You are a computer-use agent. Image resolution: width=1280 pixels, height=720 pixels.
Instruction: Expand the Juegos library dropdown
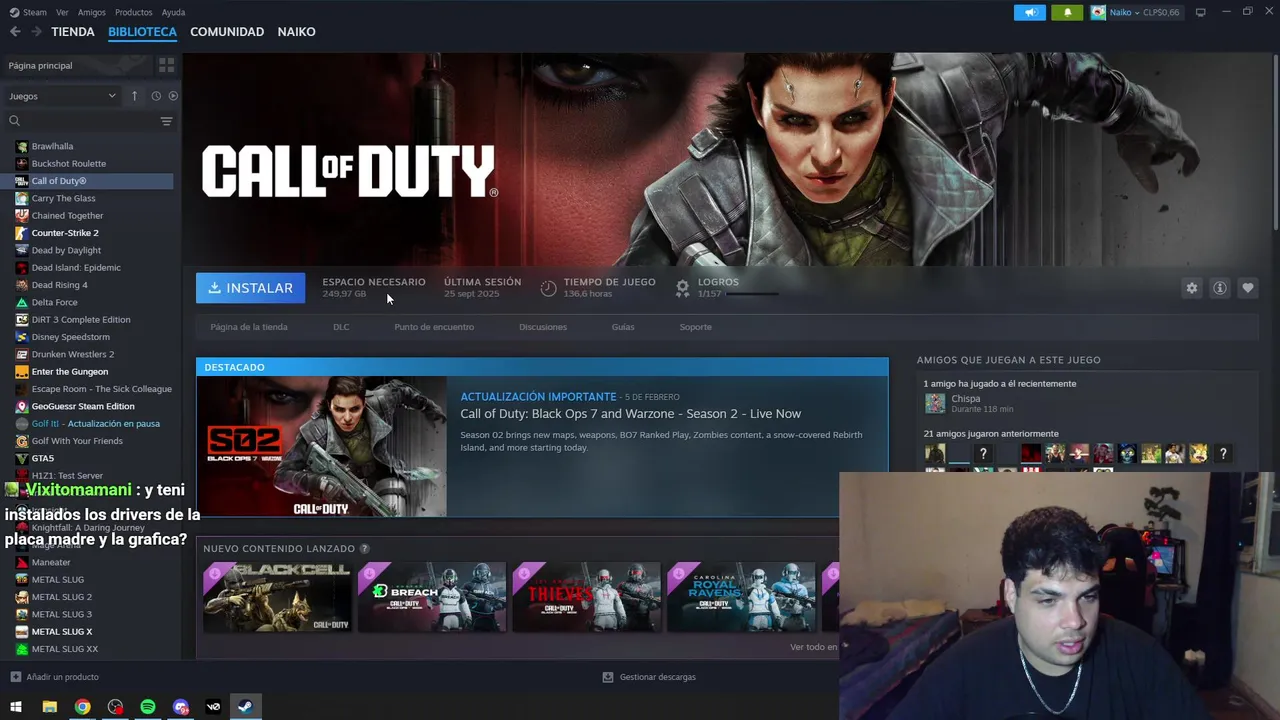pos(62,96)
